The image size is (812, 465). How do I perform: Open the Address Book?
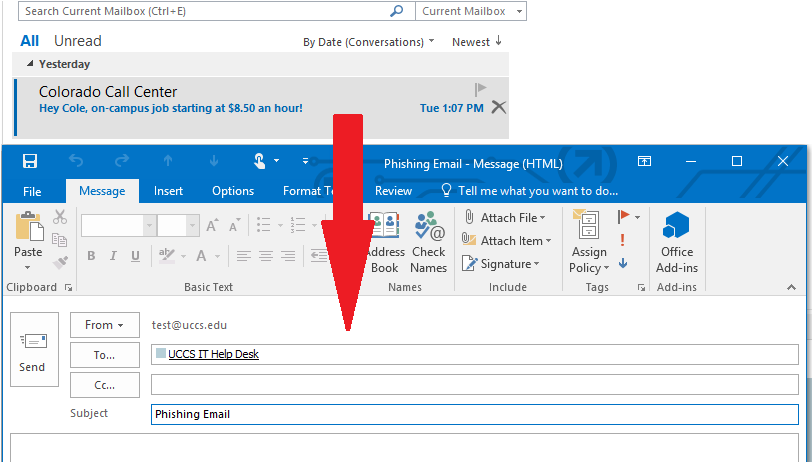[x=386, y=242]
